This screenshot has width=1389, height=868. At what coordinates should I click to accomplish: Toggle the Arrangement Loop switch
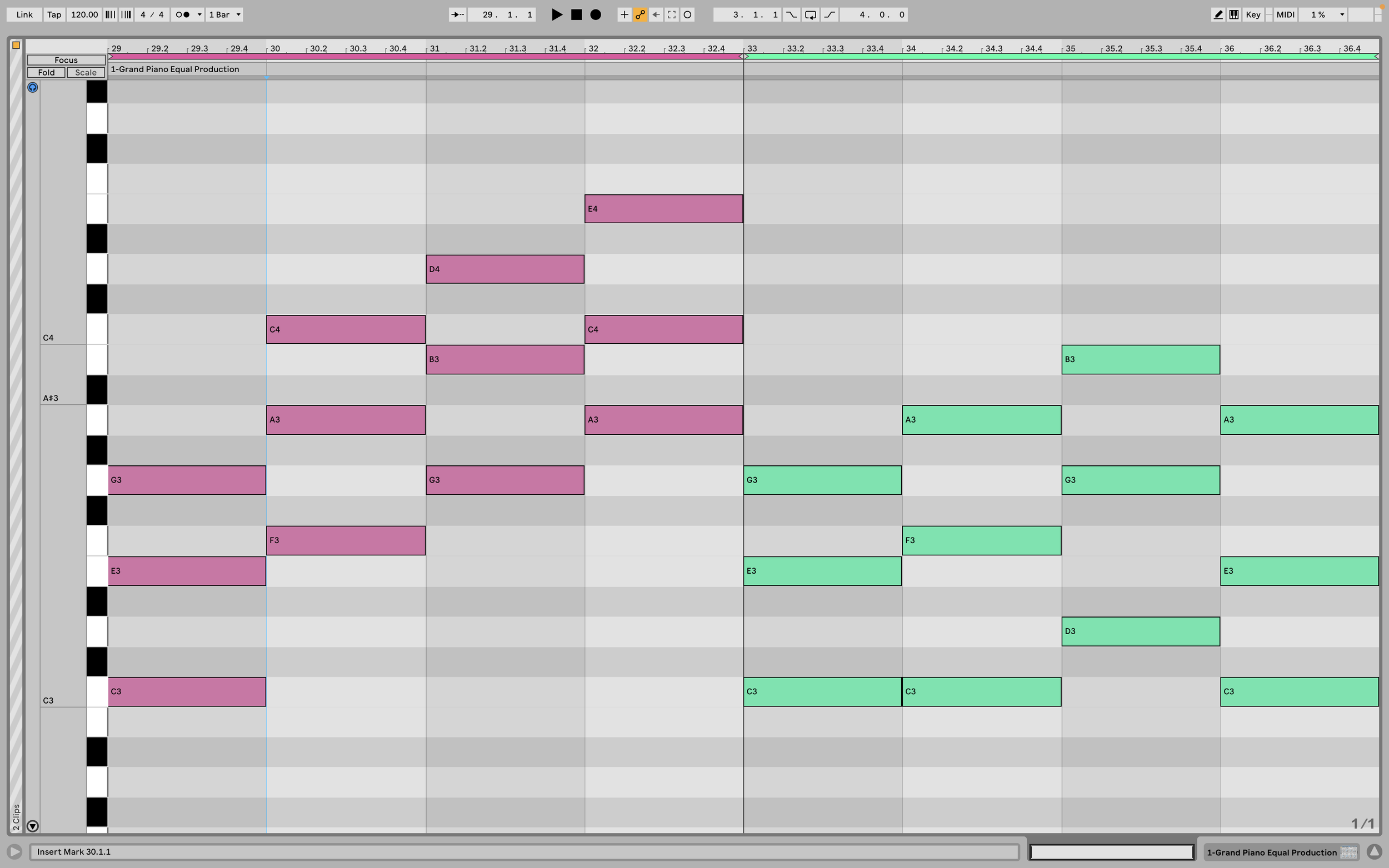point(810,15)
